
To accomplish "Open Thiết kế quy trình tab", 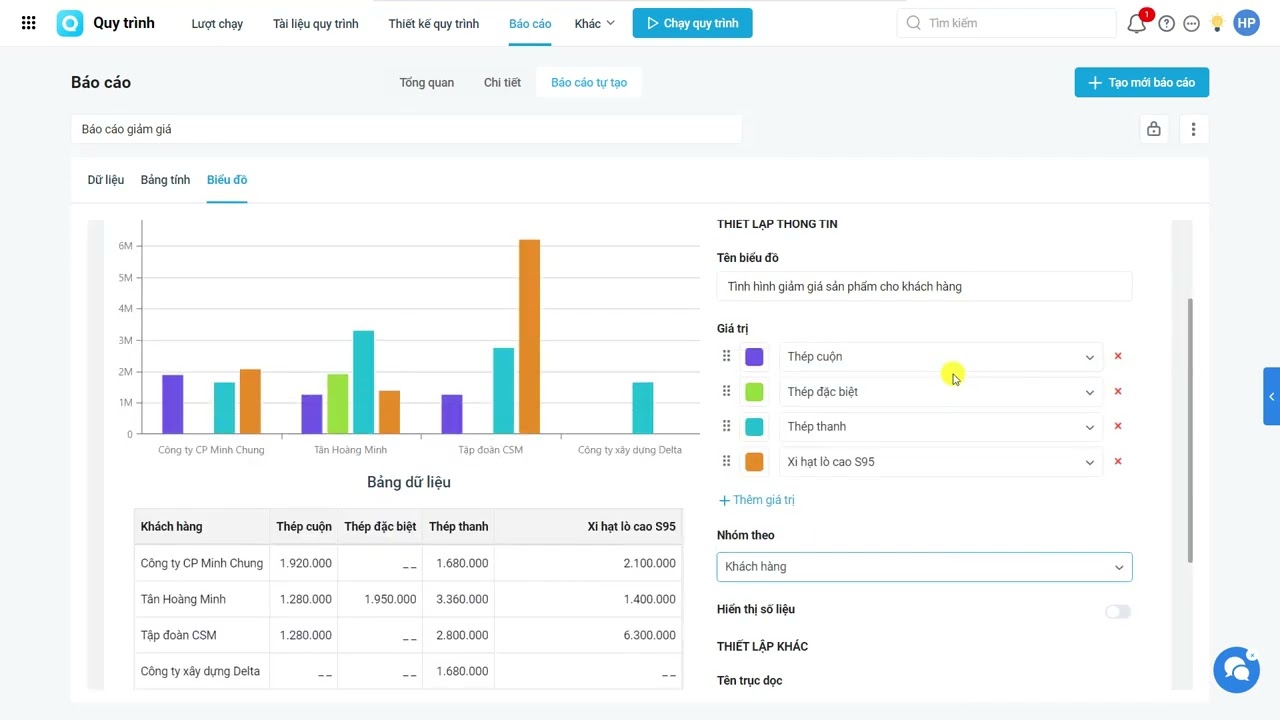I will 434,23.
